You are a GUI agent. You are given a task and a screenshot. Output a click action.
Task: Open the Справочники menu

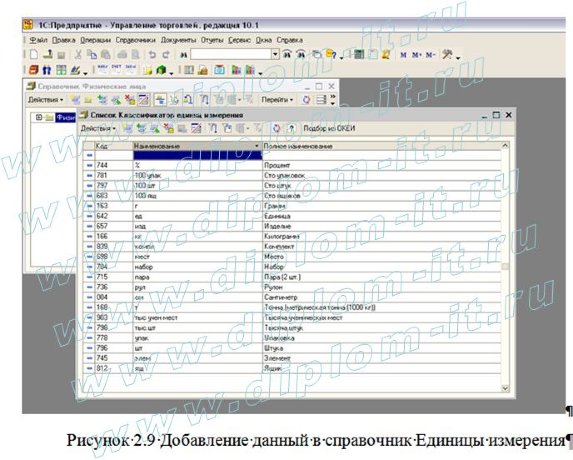136,40
